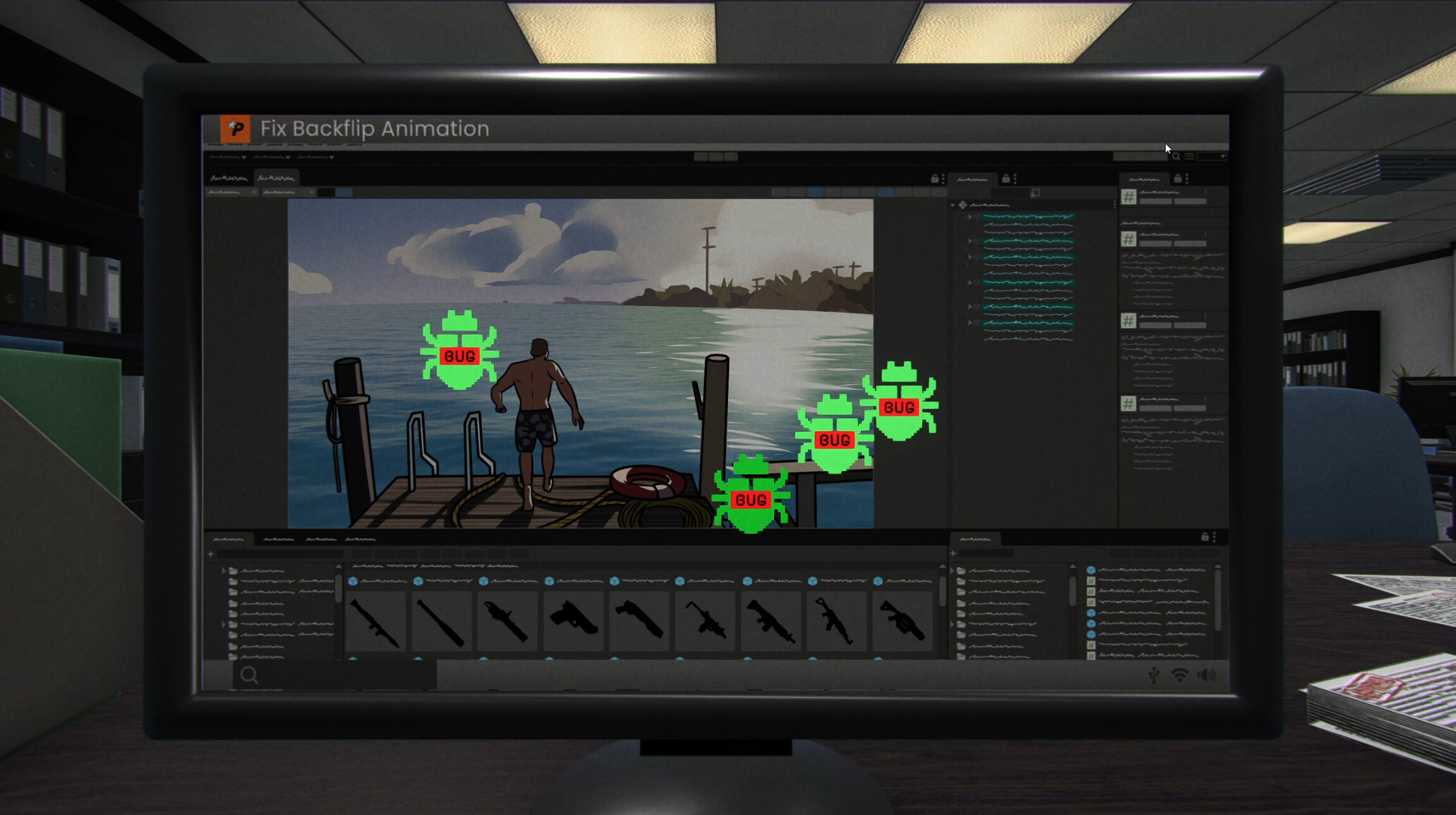The width and height of the screenshot is (1456, 815).
Task: Squash the bug beside the shirtless man's shoulder
Action: [x=460, y=350]
